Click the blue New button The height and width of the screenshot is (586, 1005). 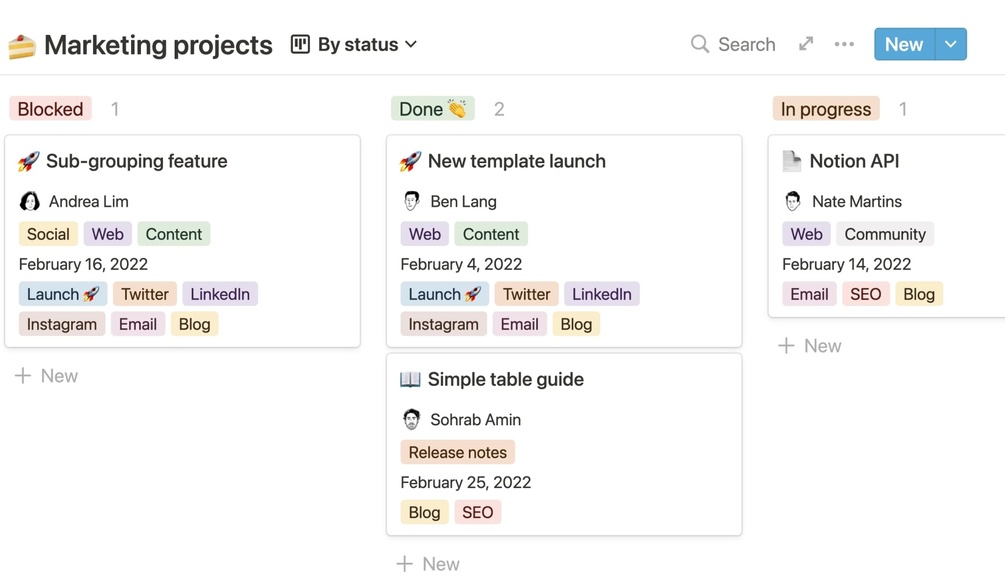coord(903,44)
